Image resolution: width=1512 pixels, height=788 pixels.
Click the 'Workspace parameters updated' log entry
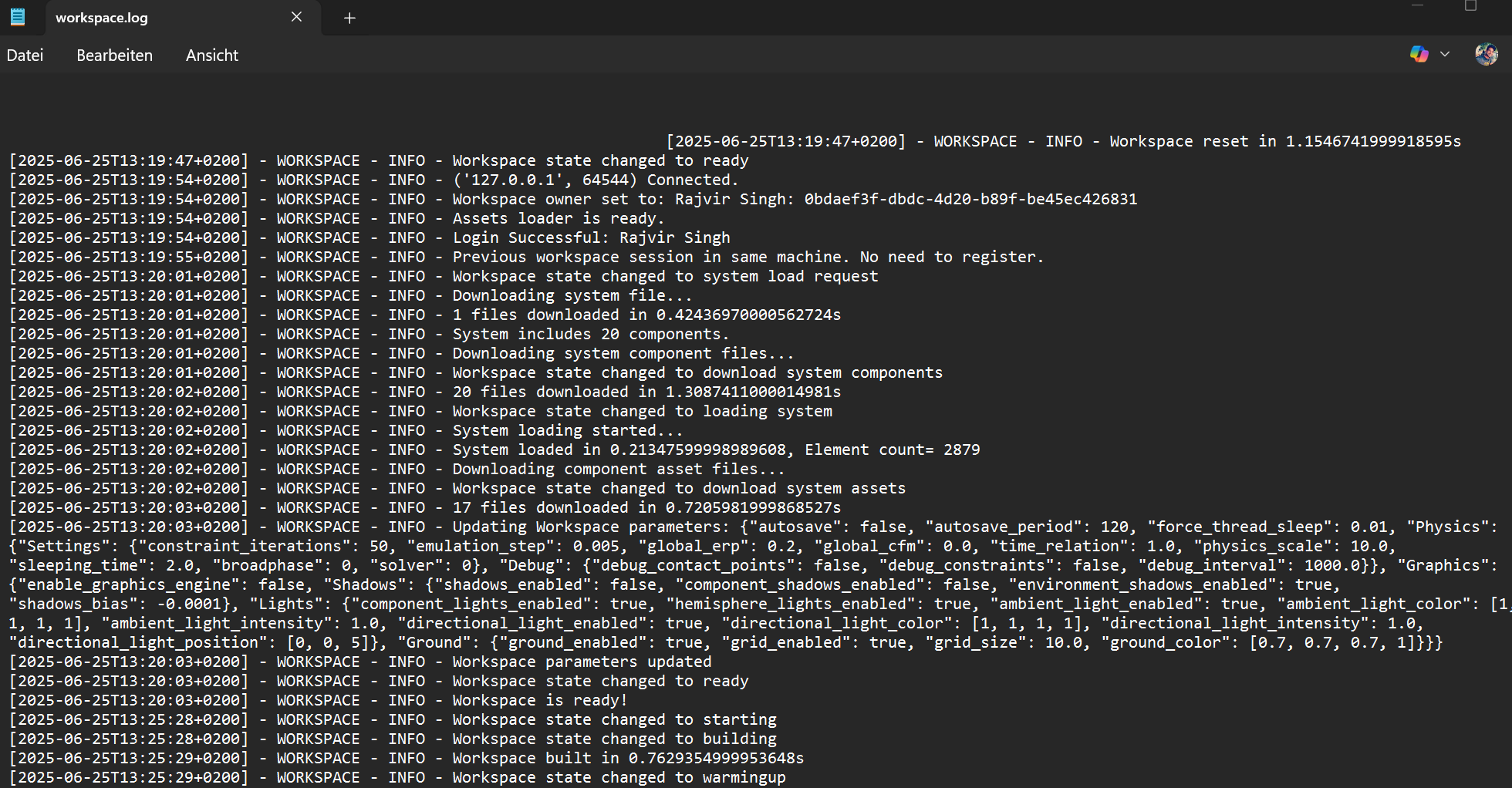pos(582,662)
